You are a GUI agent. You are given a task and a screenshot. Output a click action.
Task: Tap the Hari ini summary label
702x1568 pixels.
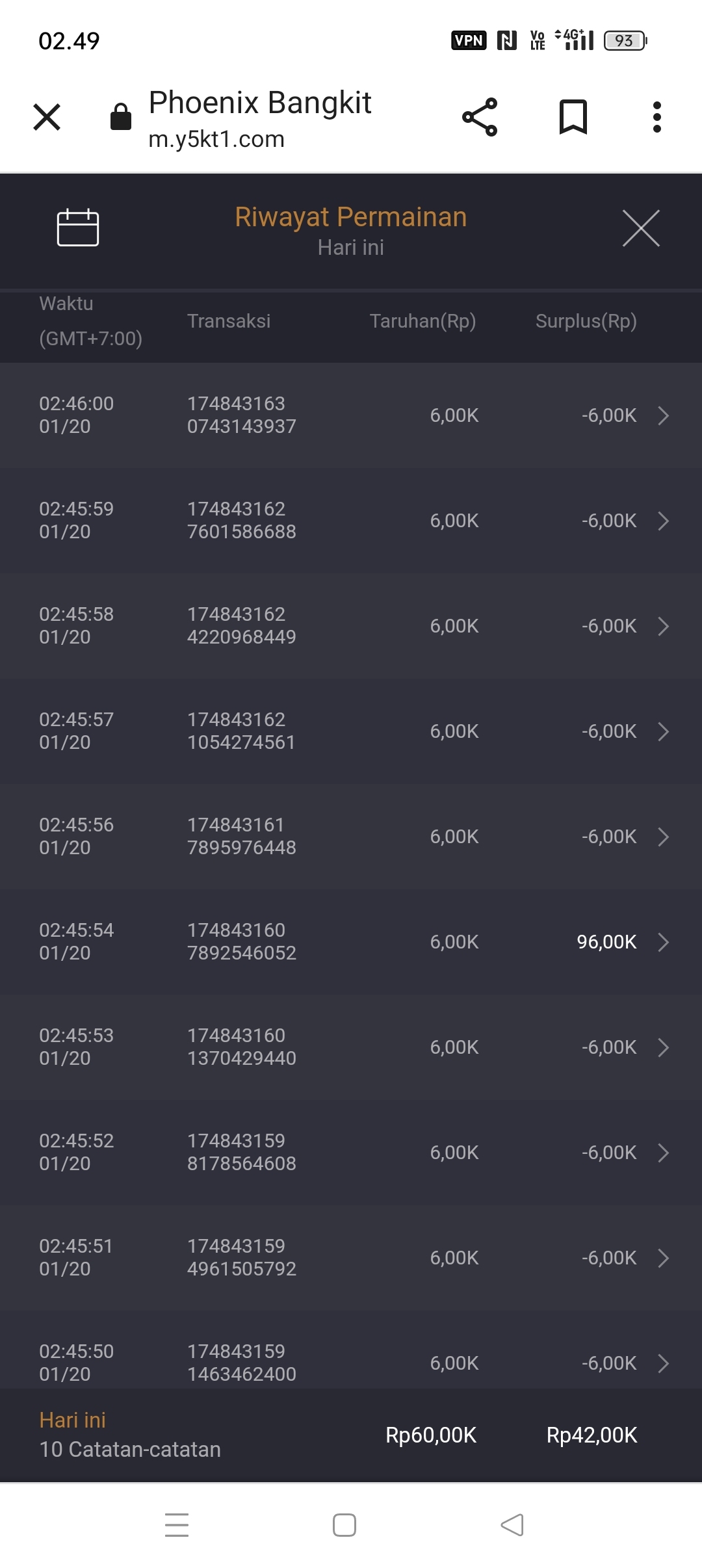click(72, 1420)
